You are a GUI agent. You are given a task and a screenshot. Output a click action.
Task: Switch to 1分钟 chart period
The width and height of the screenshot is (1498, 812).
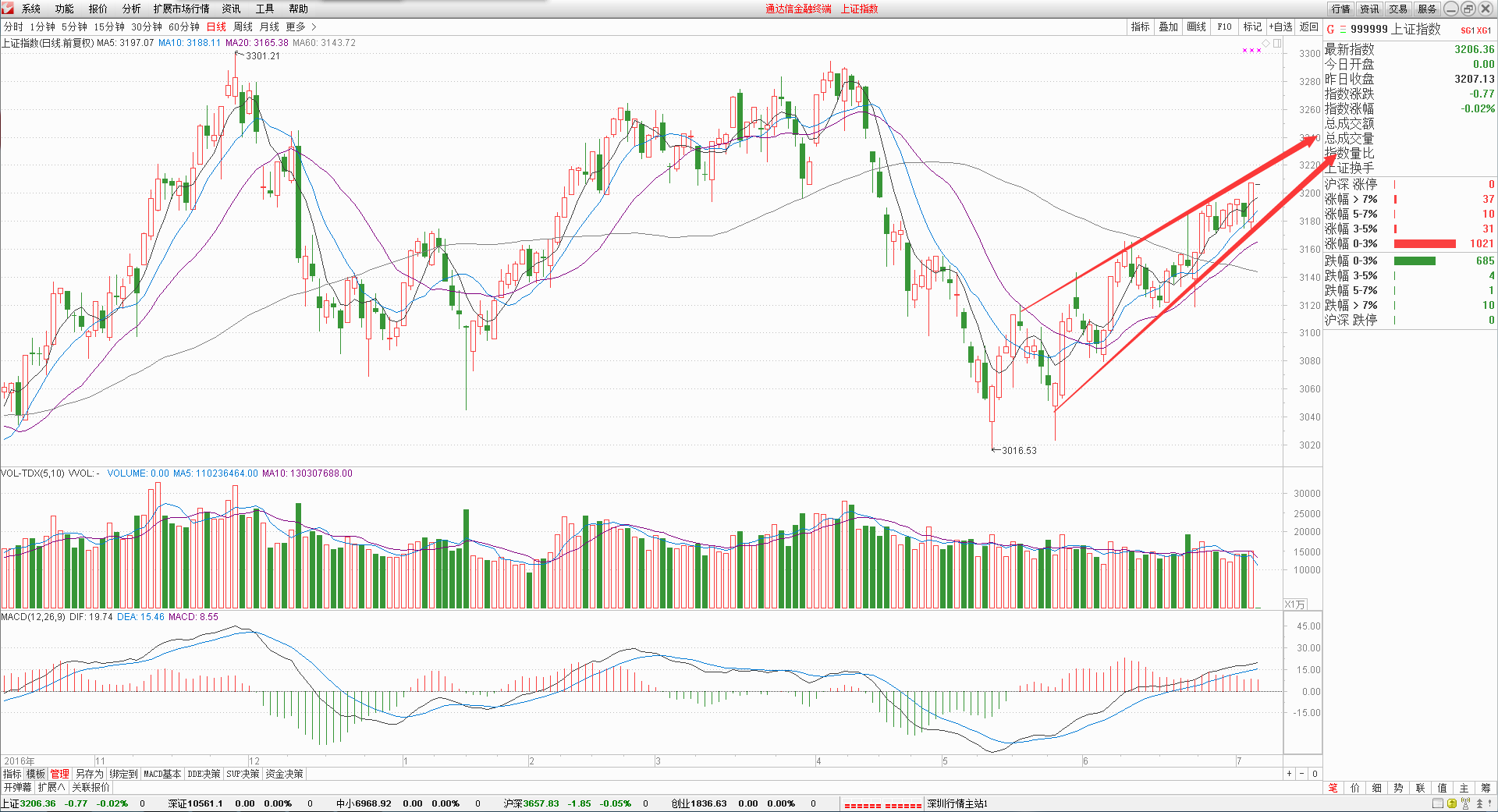(43, 27)
